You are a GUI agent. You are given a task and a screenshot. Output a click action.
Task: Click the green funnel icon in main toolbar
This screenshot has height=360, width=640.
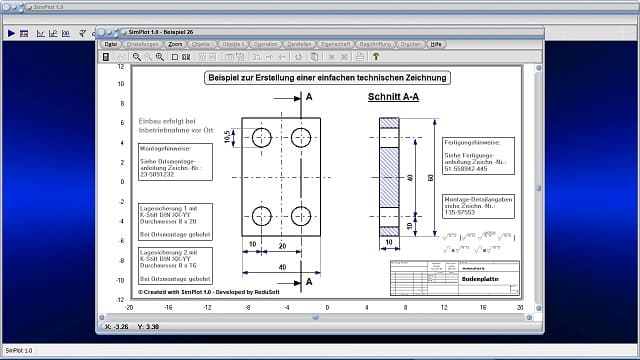pyautogui.click(x=82, y=33)
